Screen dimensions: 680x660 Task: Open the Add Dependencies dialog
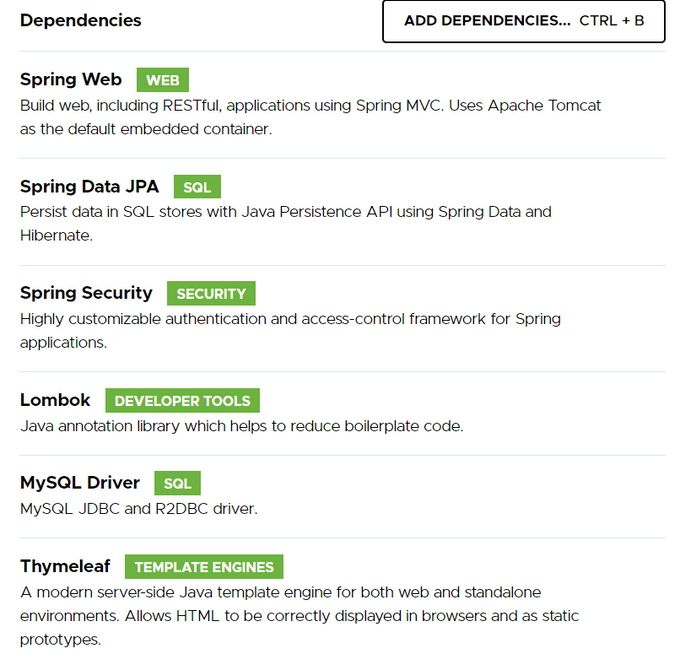tap(523, 21)
